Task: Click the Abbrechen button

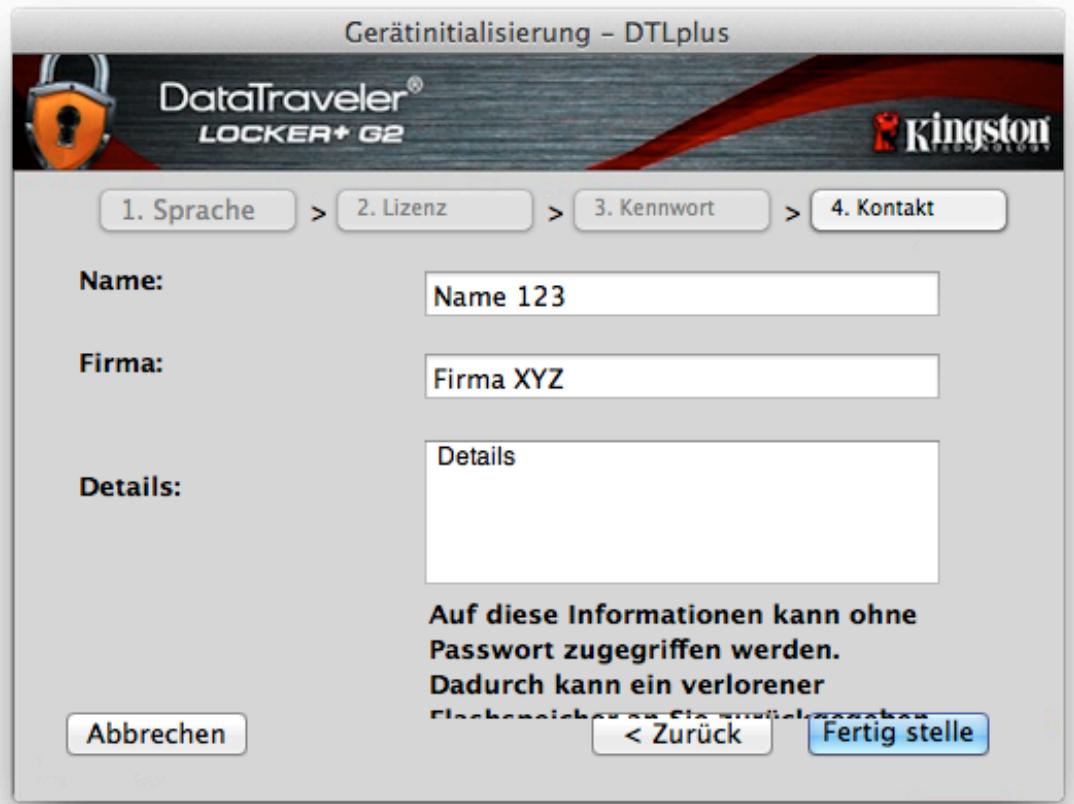Action: 156,733
